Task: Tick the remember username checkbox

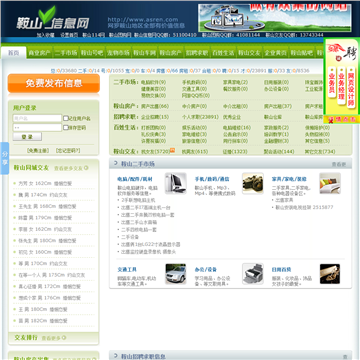Action: [66, 118]
